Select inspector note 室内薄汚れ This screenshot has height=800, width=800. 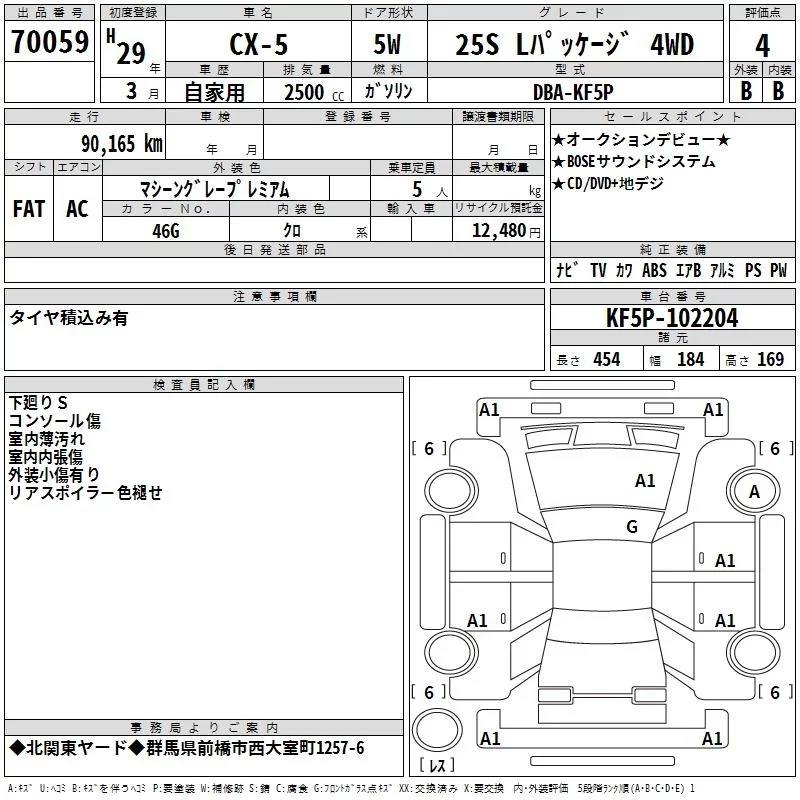point(46,438)
